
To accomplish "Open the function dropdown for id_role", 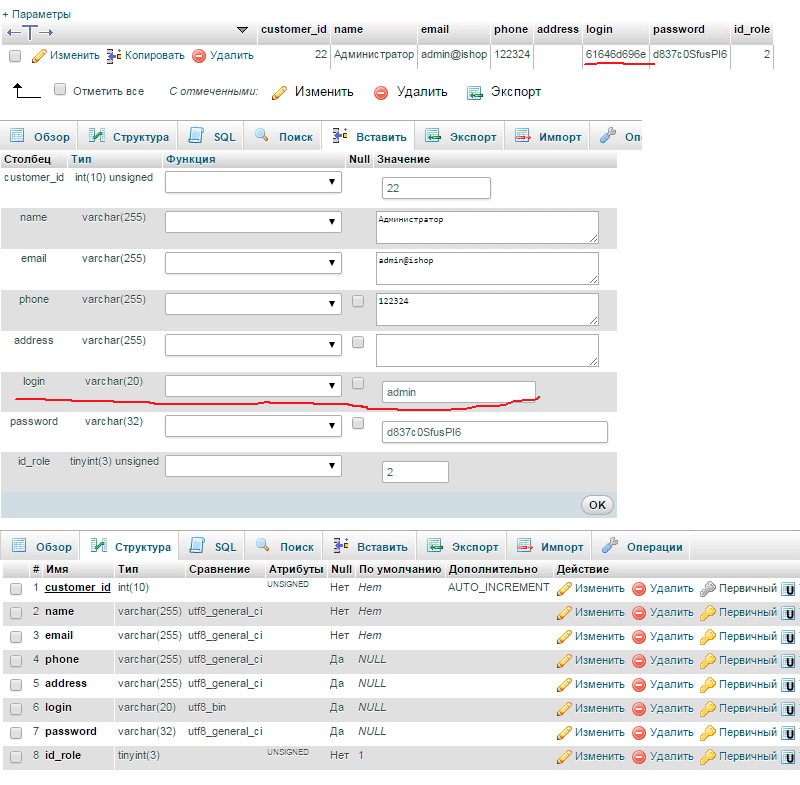I will [253, 466].
